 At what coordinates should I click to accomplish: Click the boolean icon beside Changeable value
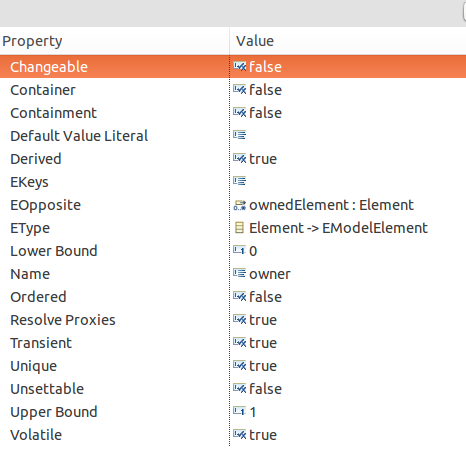click(x=240, y=66)
